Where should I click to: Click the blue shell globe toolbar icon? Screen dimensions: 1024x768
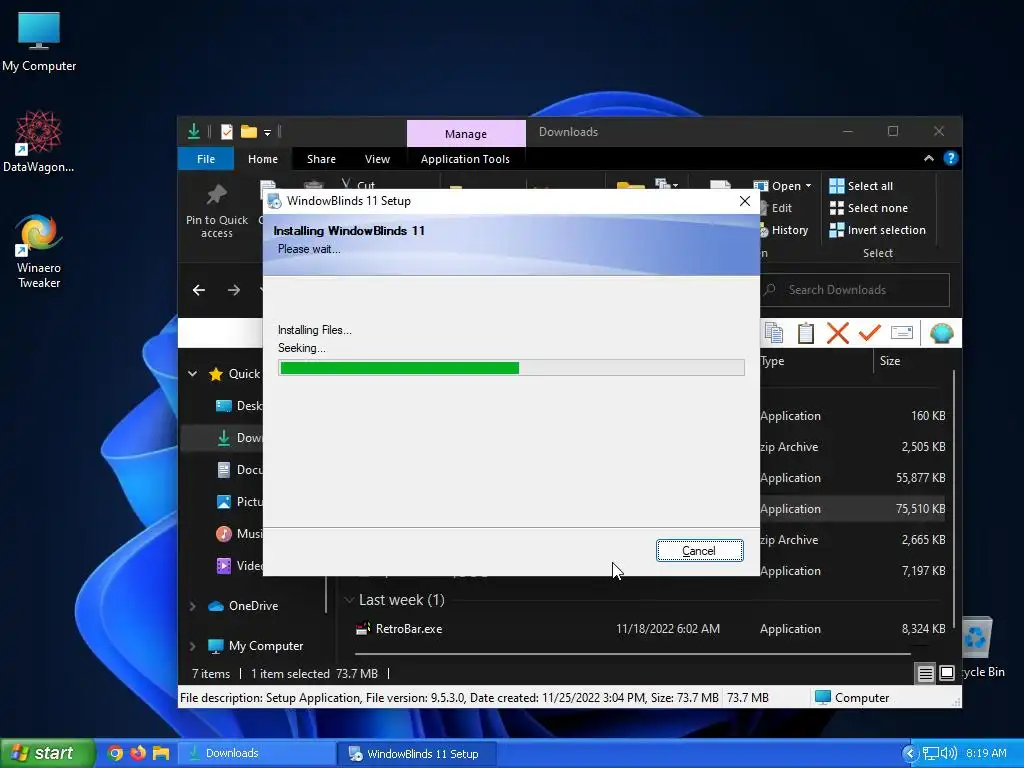click(x=941, y=333)
